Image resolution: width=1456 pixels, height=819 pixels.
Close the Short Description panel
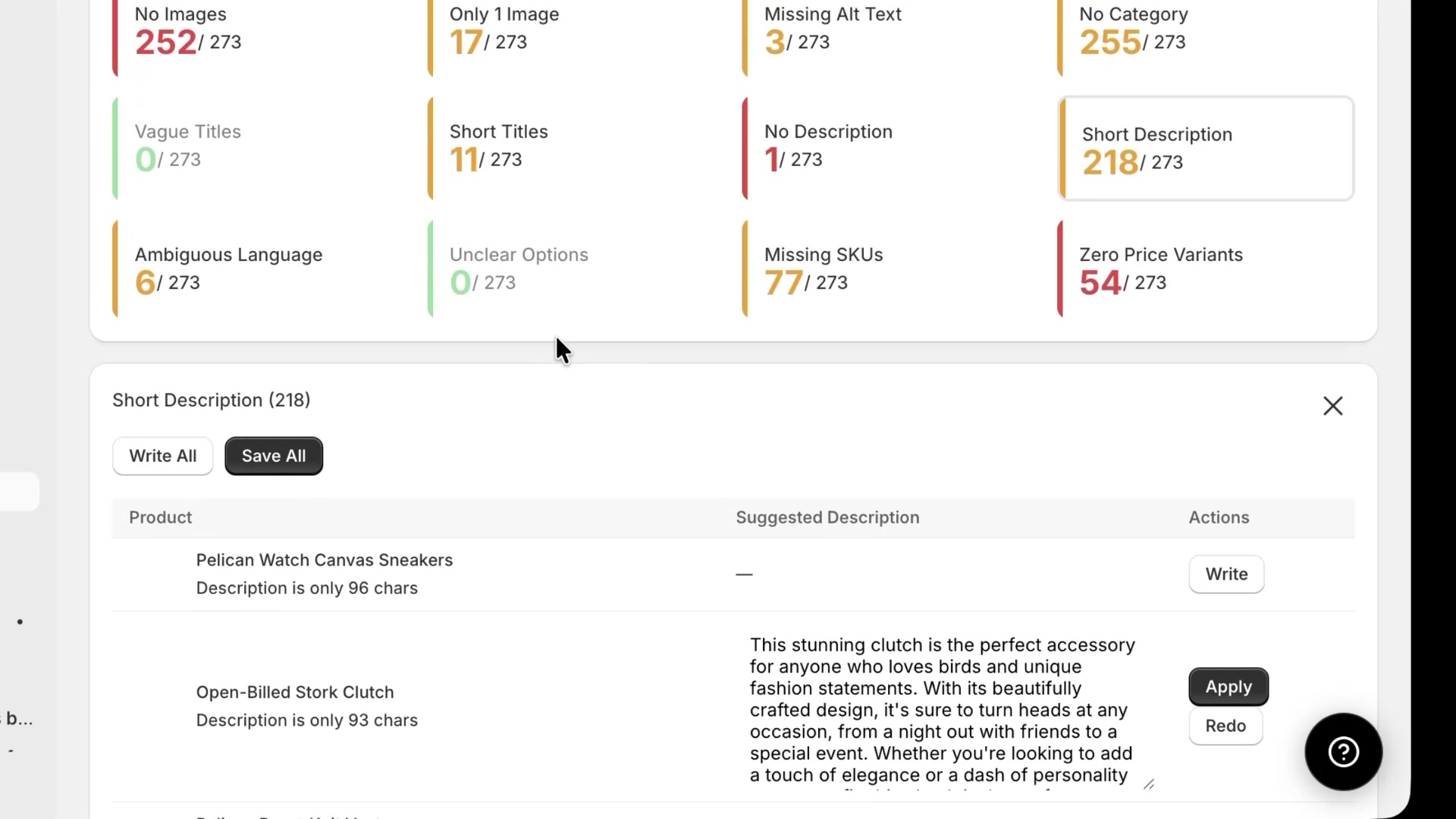1332,406
